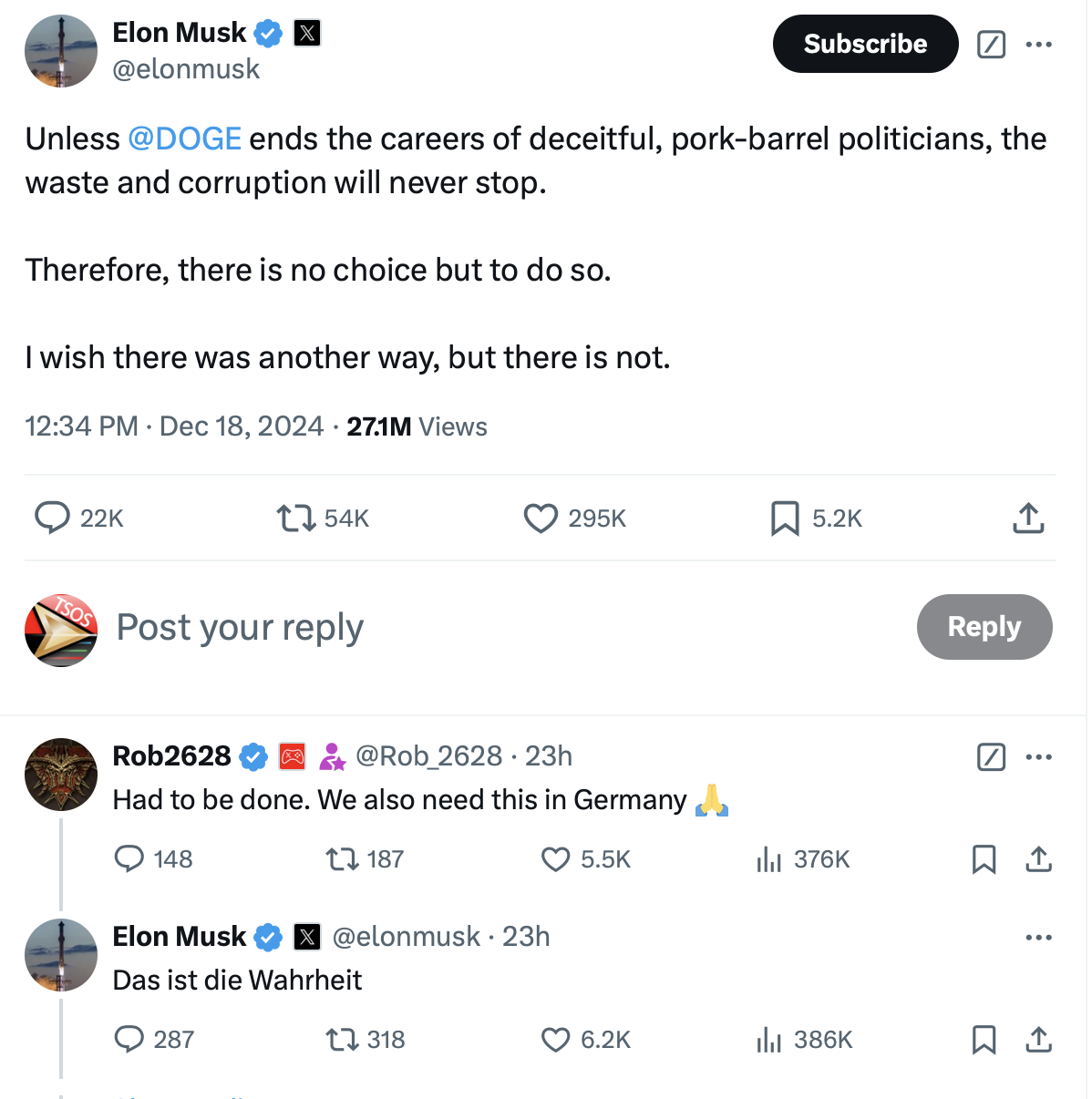Open more options for the main post
Image resolution: width=1092 pixels, height=1099 pixels.
[1038, 44]
